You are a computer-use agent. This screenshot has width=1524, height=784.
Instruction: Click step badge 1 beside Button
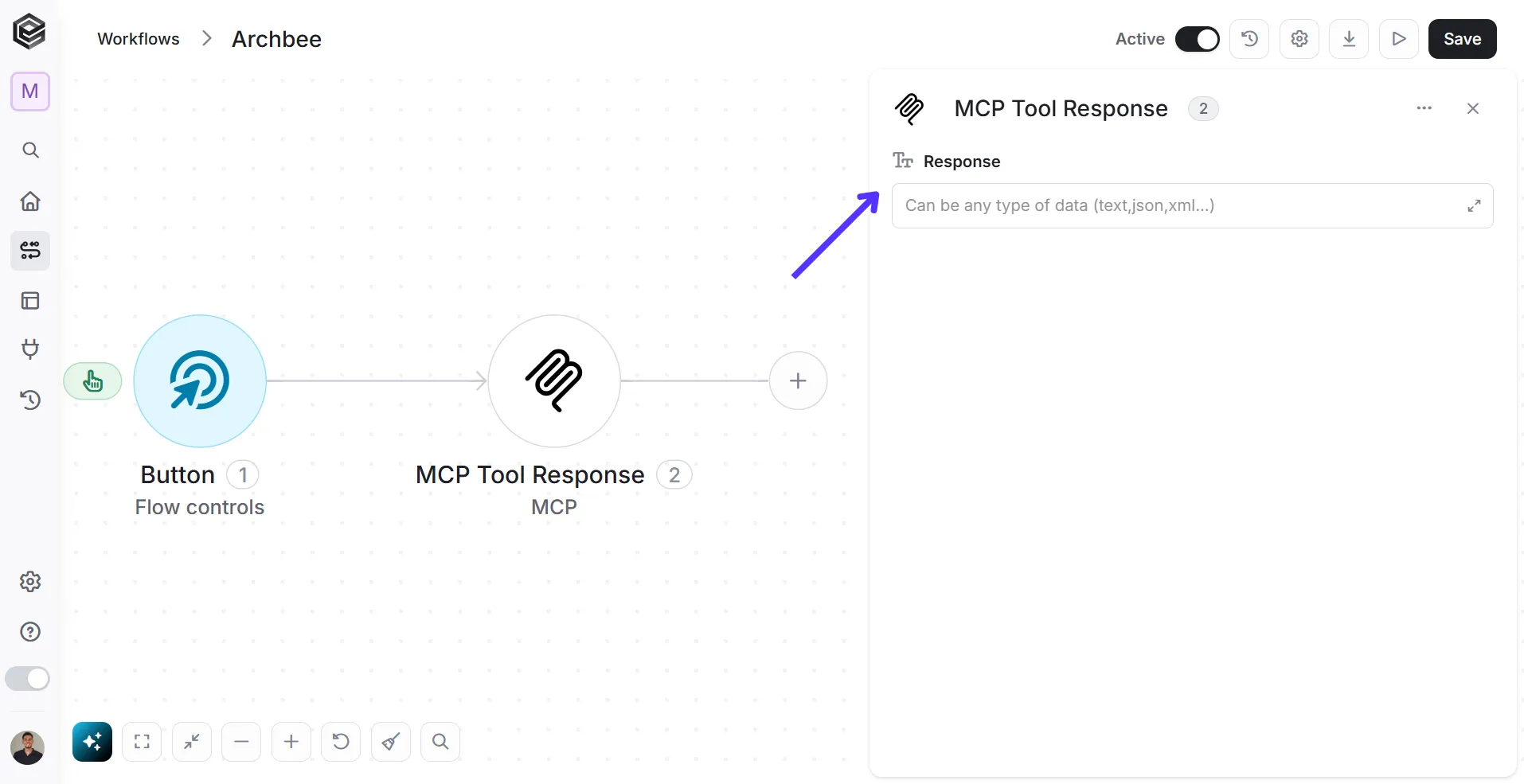click(243, 475)
